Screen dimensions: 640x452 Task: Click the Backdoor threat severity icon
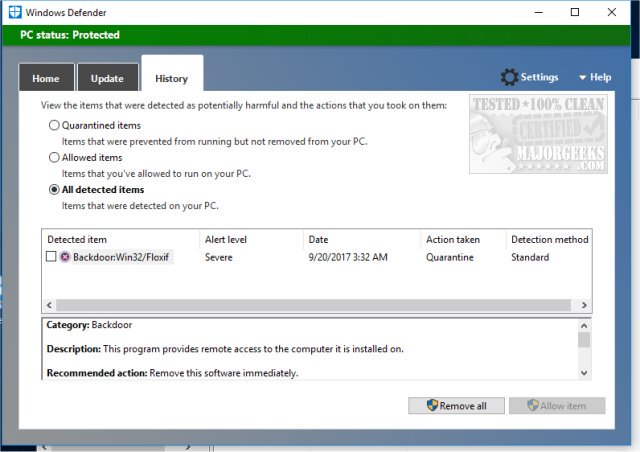tap(65, 257)
